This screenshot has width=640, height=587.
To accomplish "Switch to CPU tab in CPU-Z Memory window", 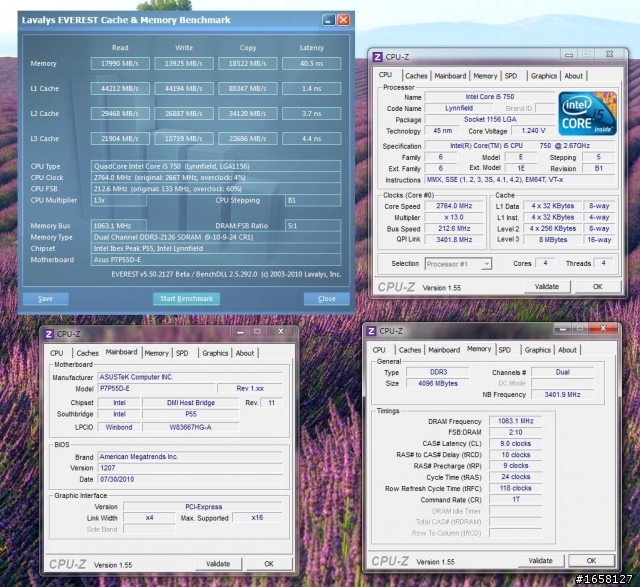I will click(x=379, y=350).
